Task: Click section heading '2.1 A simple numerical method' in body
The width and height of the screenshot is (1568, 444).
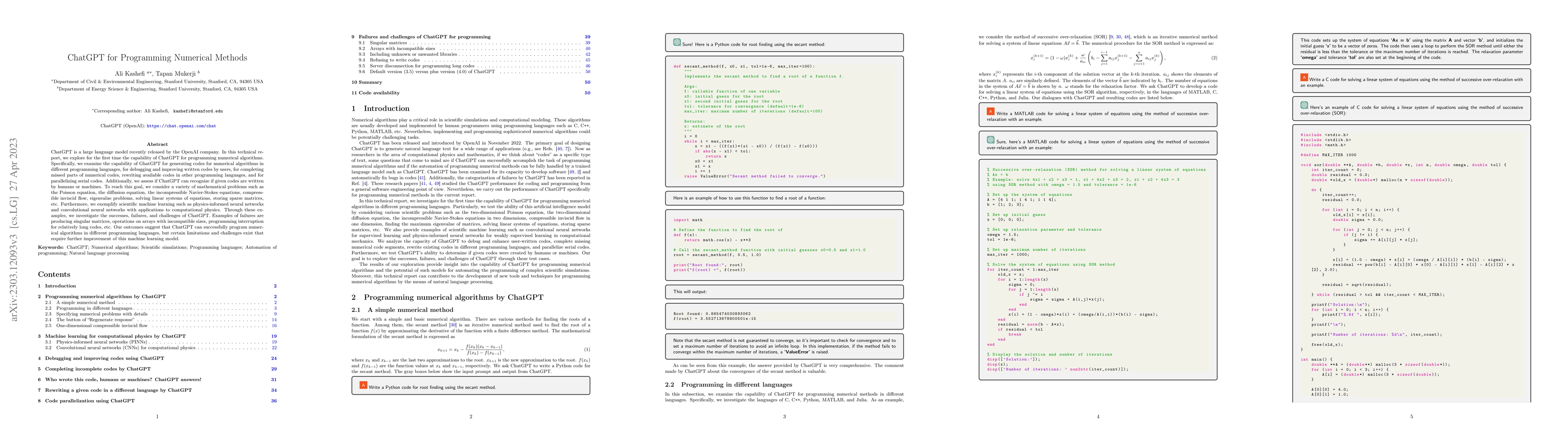Action: [402, 310]
